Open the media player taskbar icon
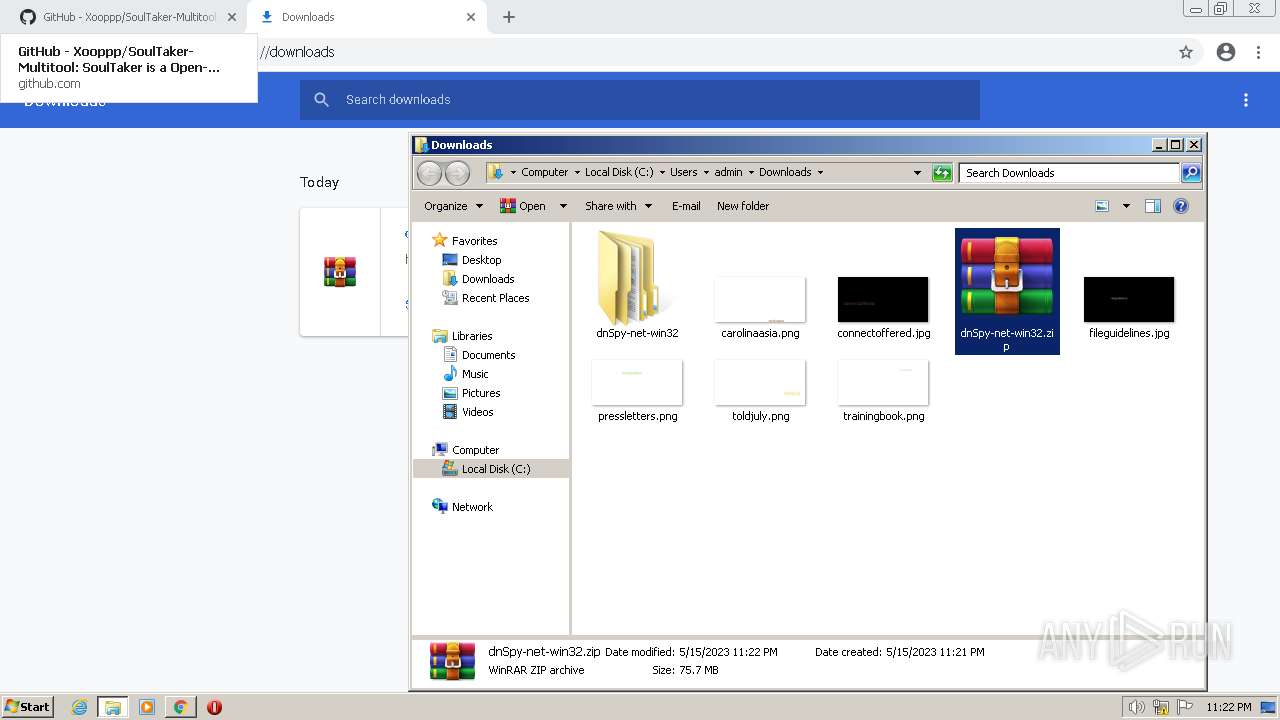 (147, 707)
